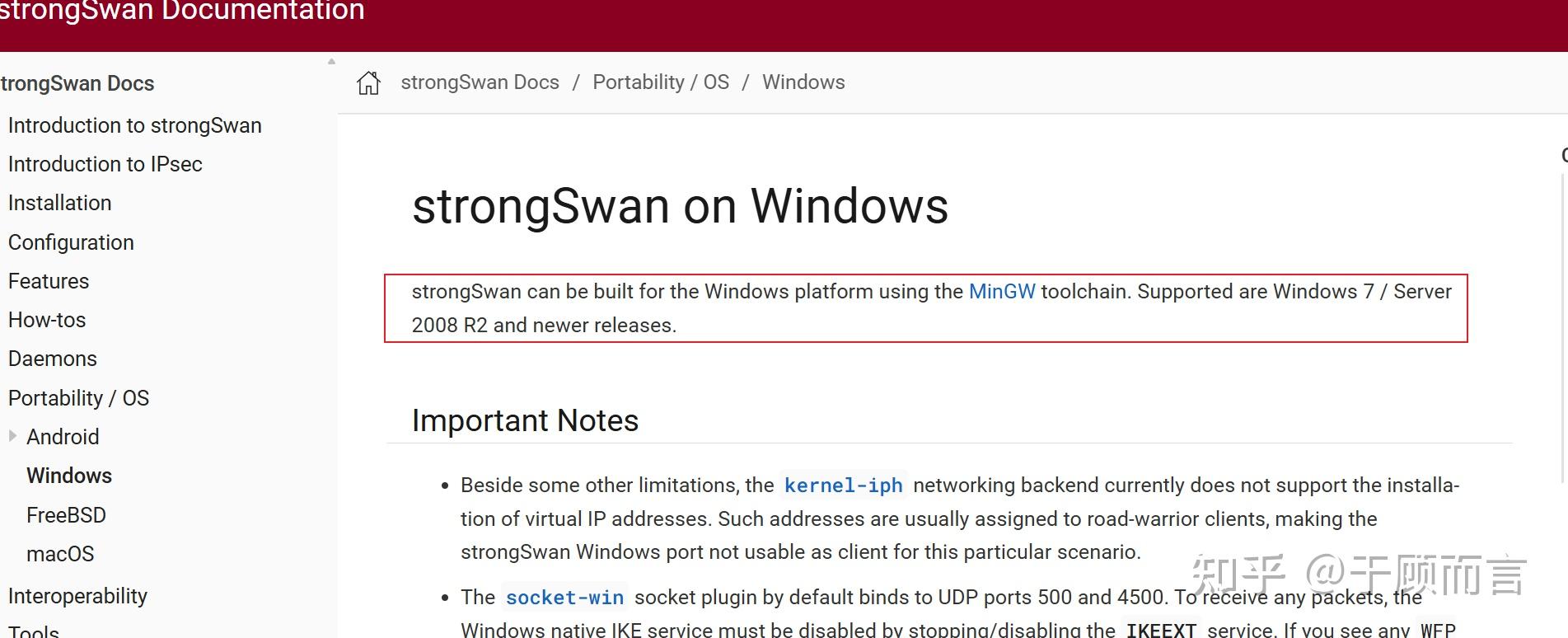The image size is (1568, 638).
Task: Select Windows in the breadcrumb trail
Action: (x=803, y=82)
